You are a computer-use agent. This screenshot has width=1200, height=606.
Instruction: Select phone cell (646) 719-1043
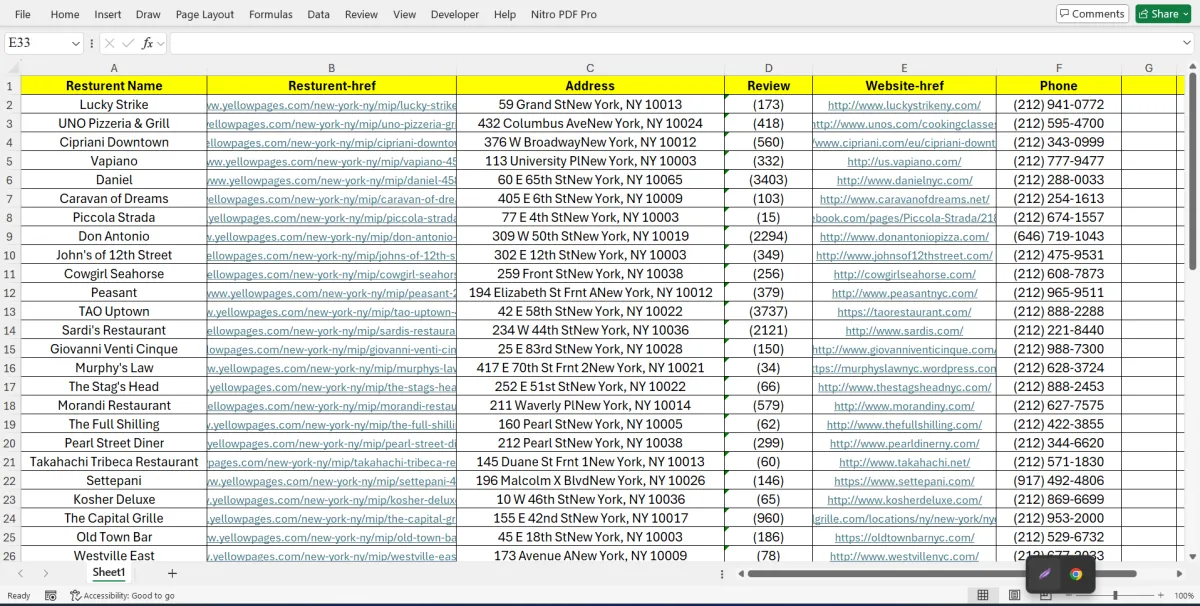click(x=1058, y=236)
